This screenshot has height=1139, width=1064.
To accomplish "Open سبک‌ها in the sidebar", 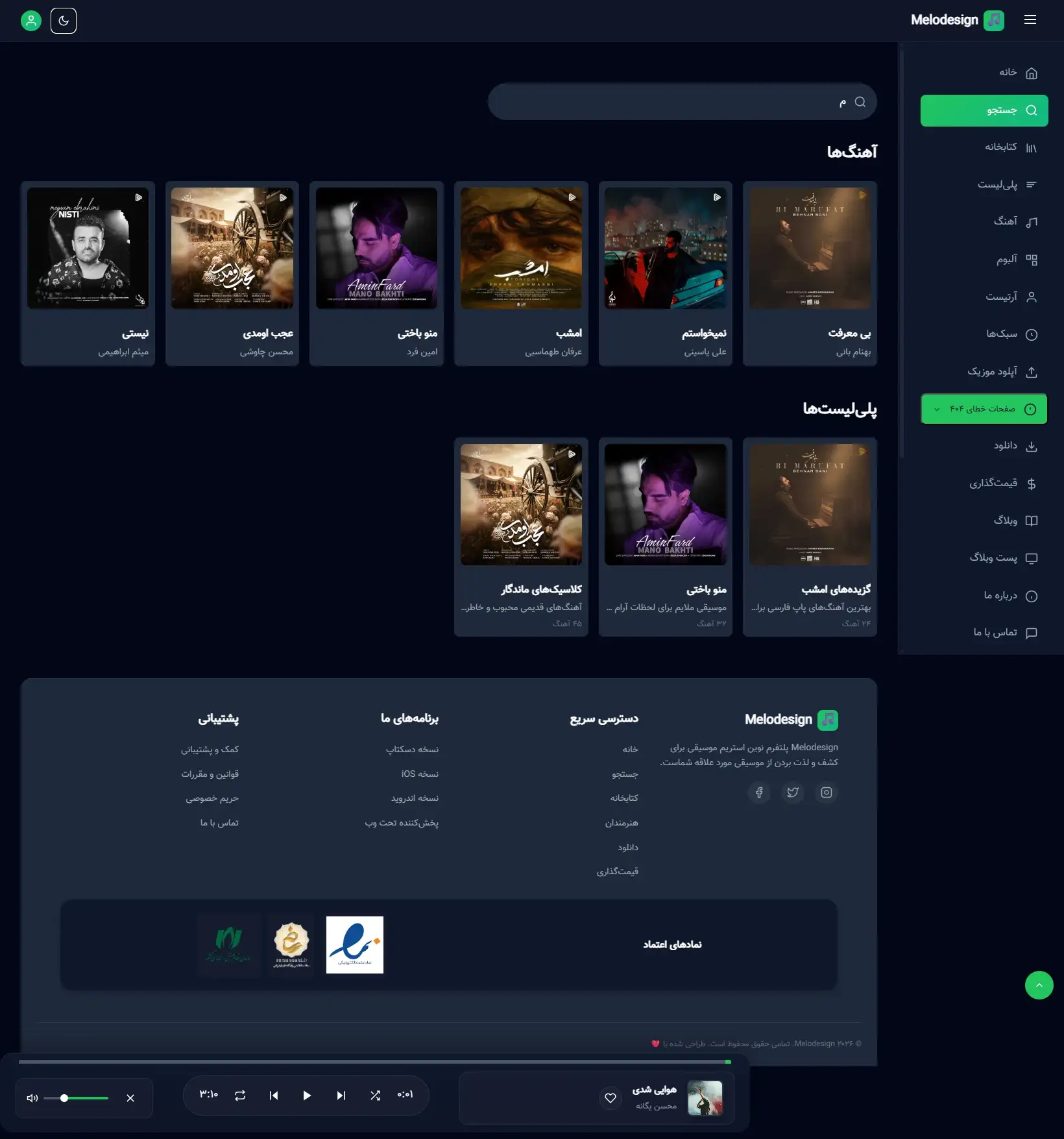I will pos(984,334).
